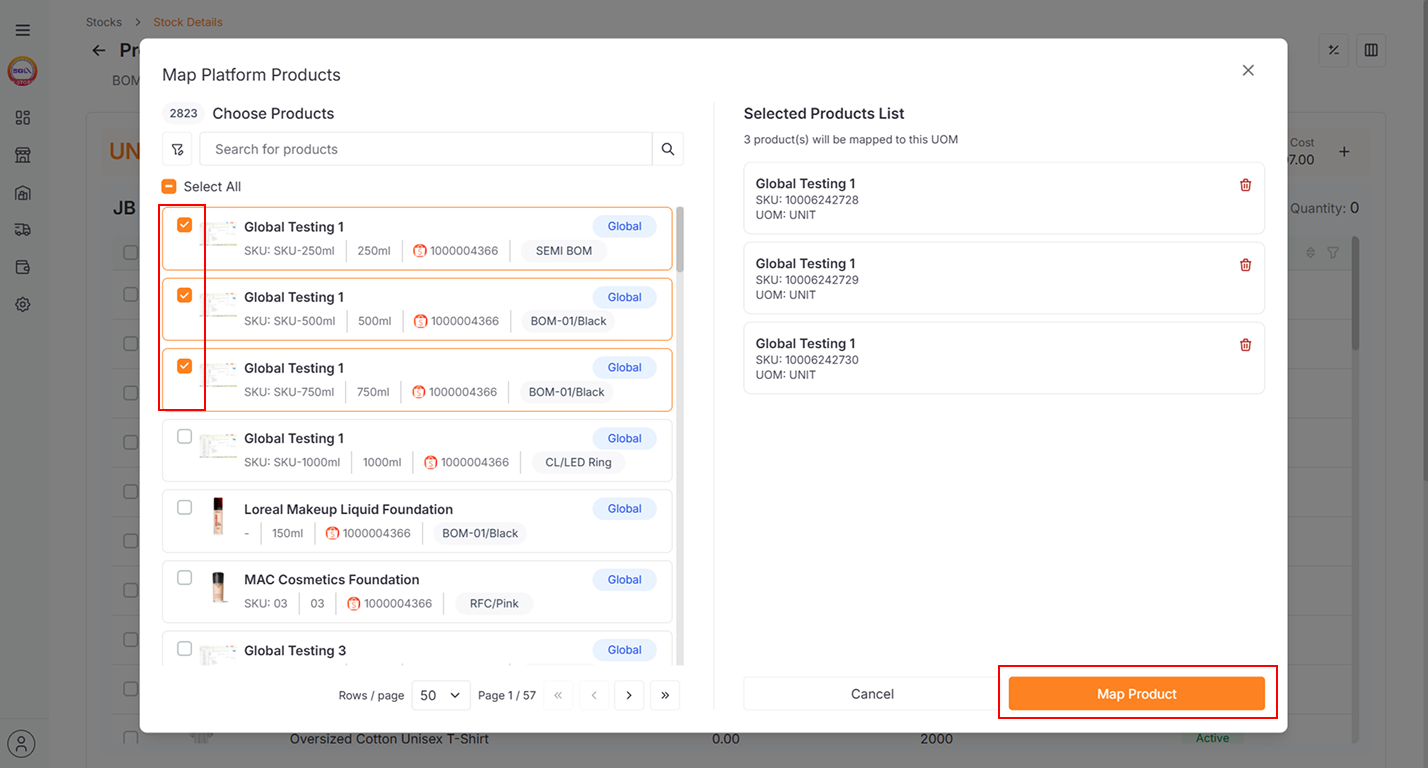Open the rows per page dropdown

click(x=440, y=694)
